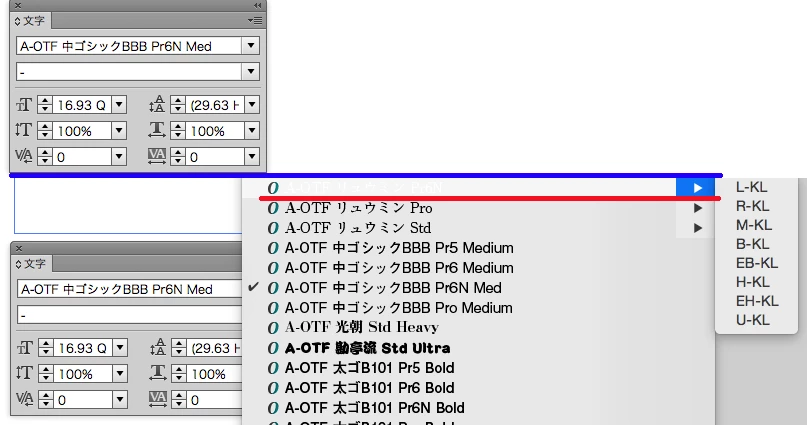The width and height of the screenshot is (807, 425).
Task: Click font name field in upper panel
Action: tap(129, 46)
